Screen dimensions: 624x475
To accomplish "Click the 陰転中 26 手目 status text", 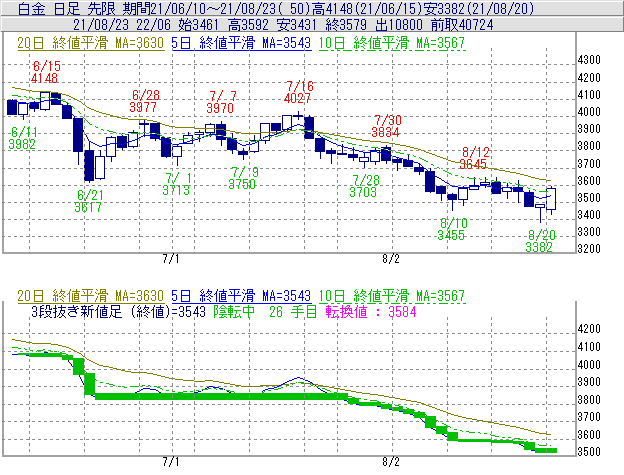I will (x=265, y=311).
